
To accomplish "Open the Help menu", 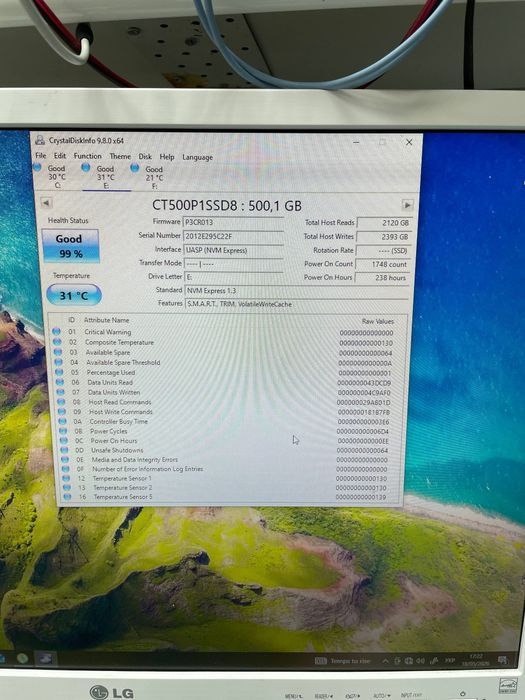I will (x=167, y=157).
